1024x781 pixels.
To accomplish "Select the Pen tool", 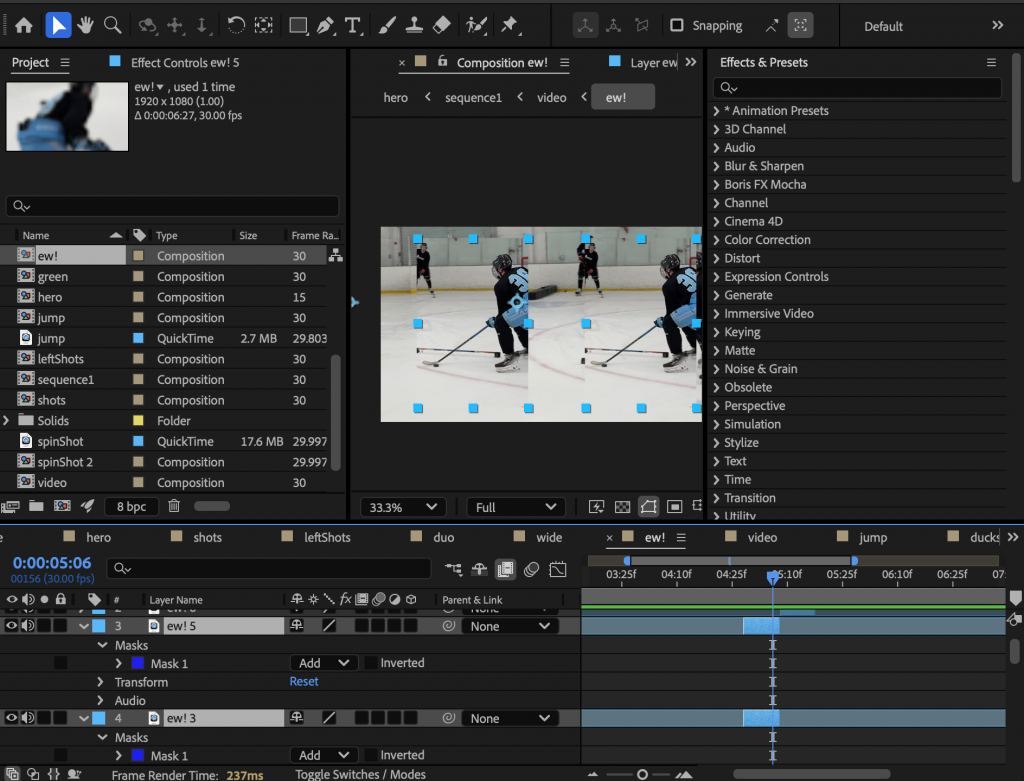I will tap(325, 25).
